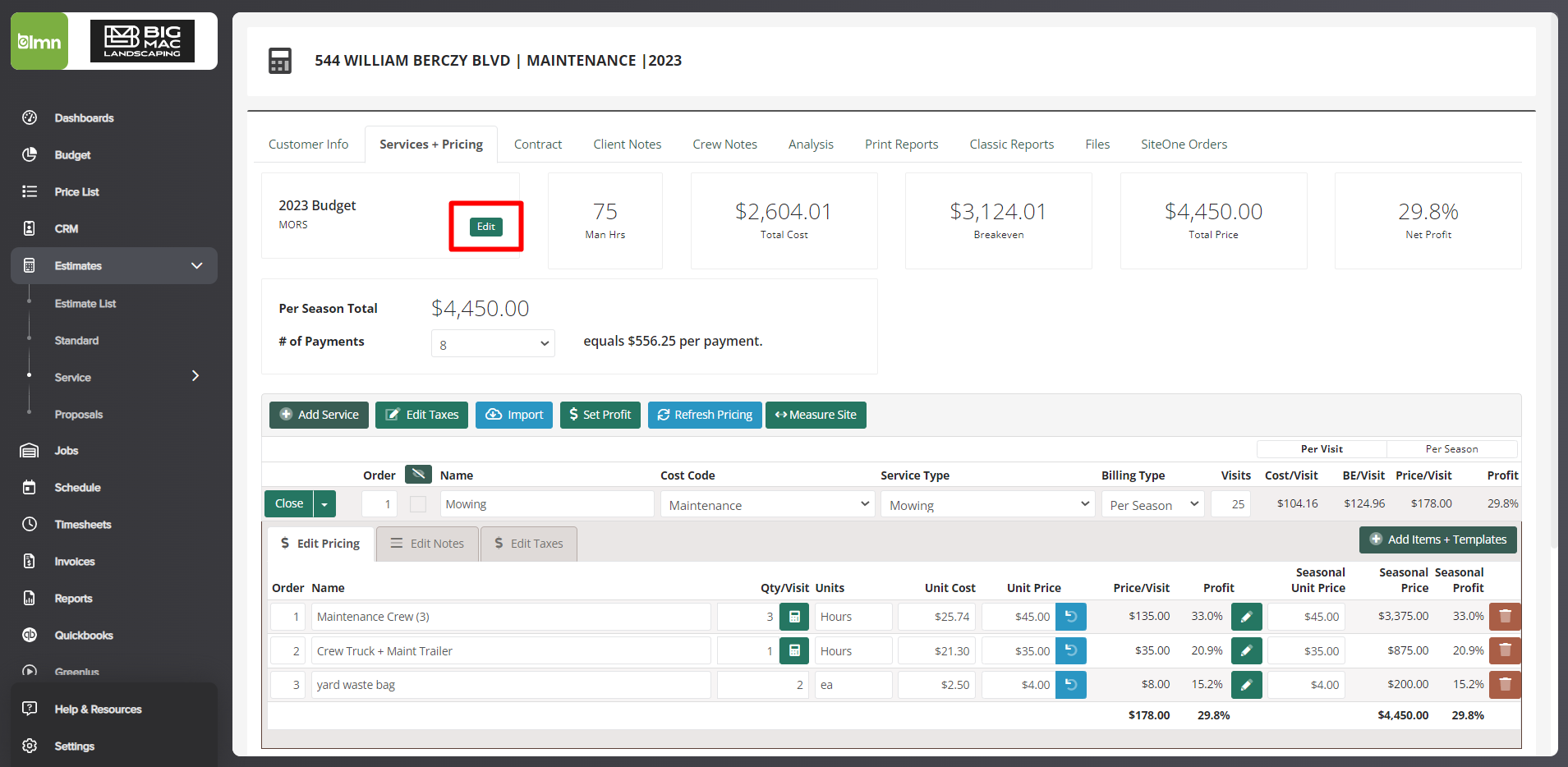Reset unit price for Crew Truck row

[x=1071, y=651]
